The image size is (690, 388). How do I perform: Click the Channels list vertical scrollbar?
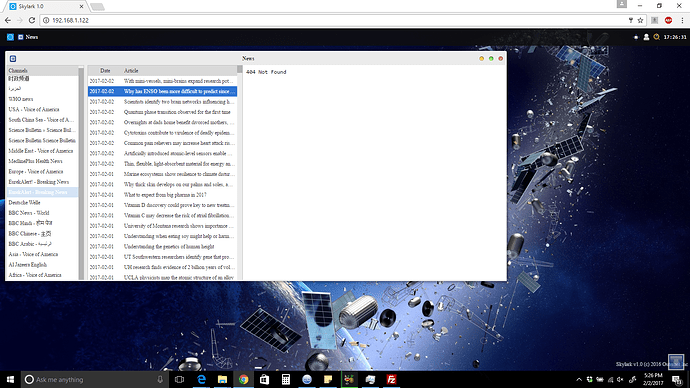click(81, 173)
